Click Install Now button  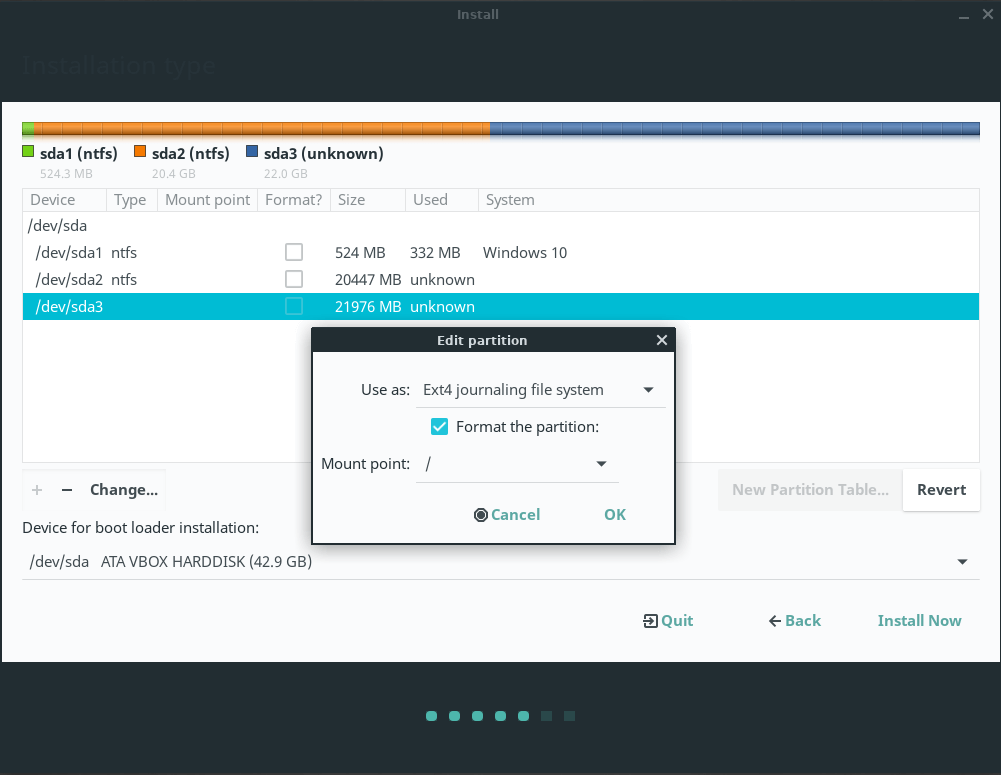tap(919, 621)
